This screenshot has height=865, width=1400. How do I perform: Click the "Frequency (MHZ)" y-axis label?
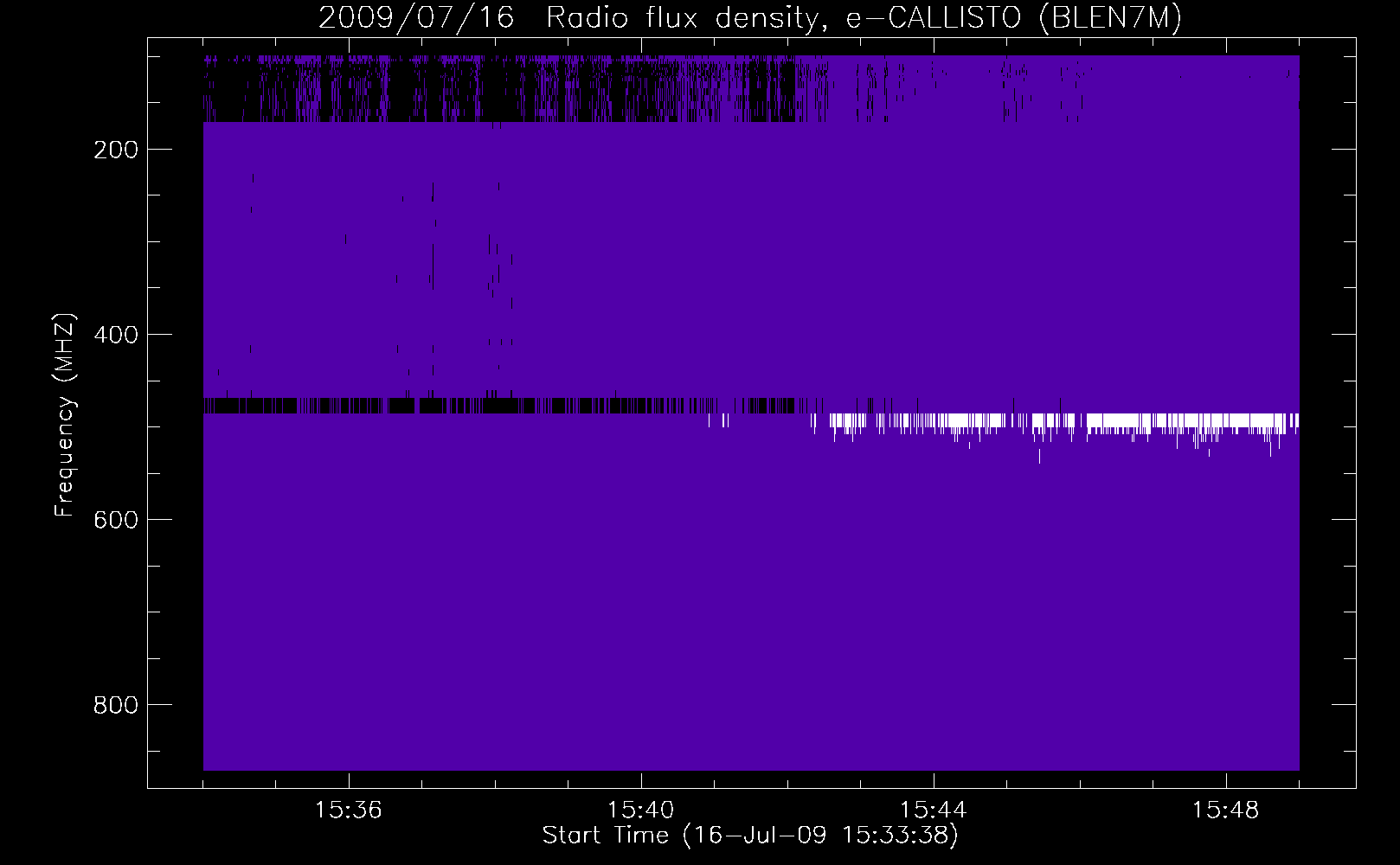tap(65, 415)
